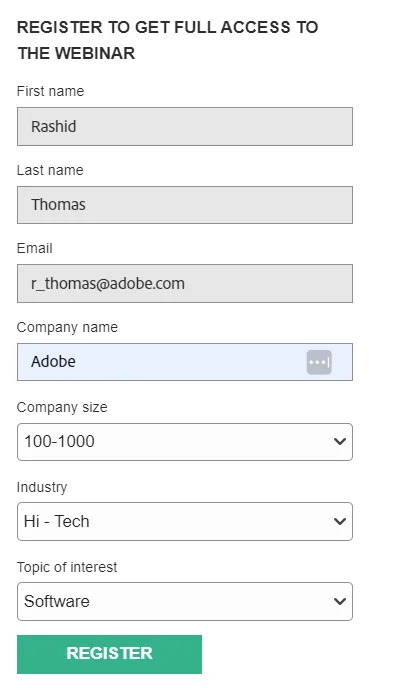Click the Last name label

tap(50, 170)
